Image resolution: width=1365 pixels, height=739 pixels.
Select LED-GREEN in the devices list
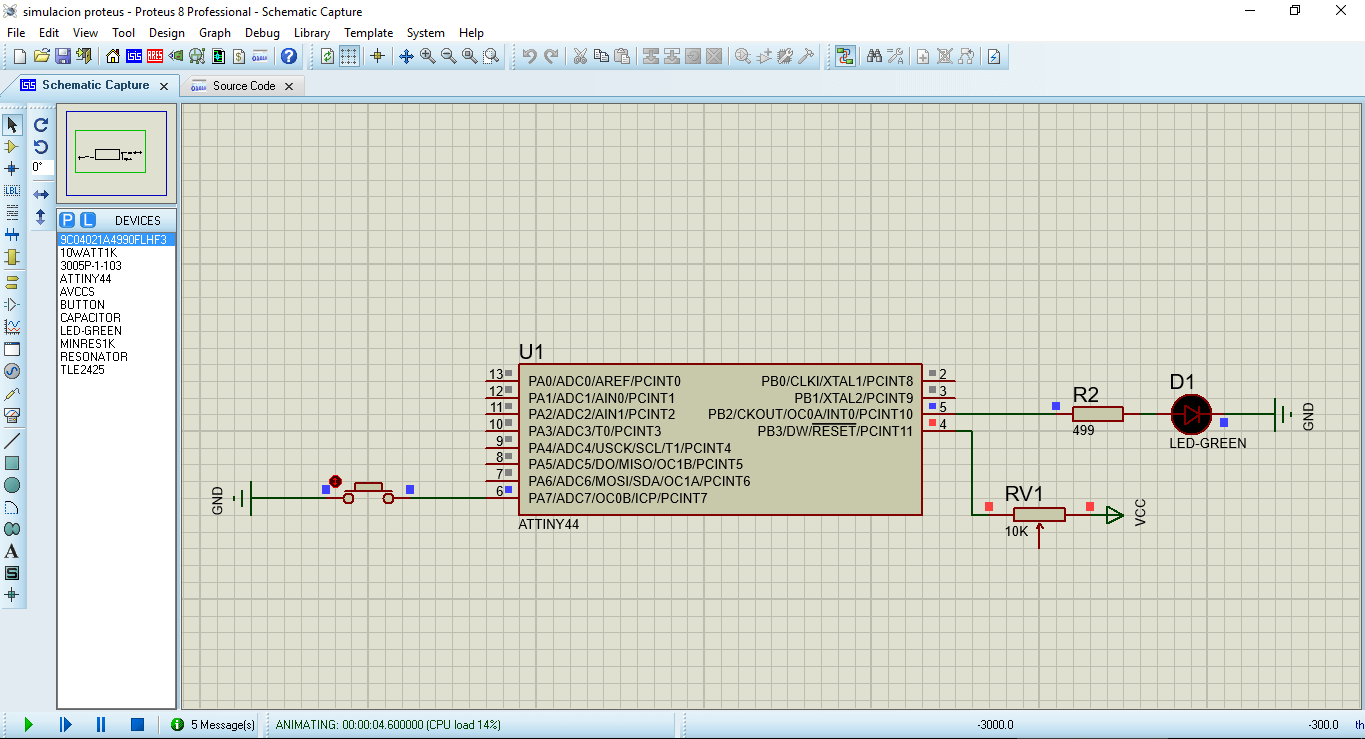click(x=116, y=331)
